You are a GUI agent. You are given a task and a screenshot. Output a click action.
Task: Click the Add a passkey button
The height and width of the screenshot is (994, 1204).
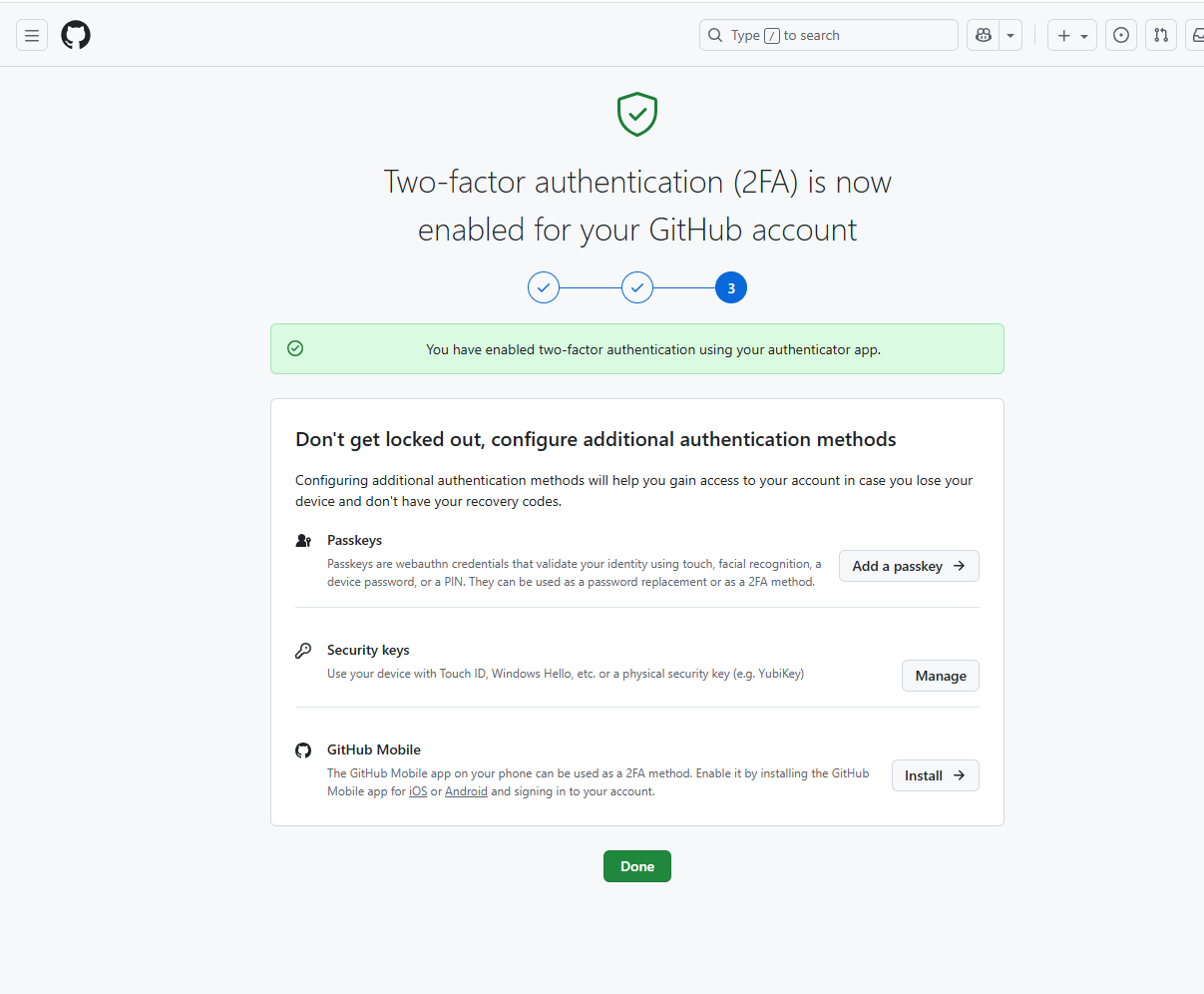tap(909, 566)
